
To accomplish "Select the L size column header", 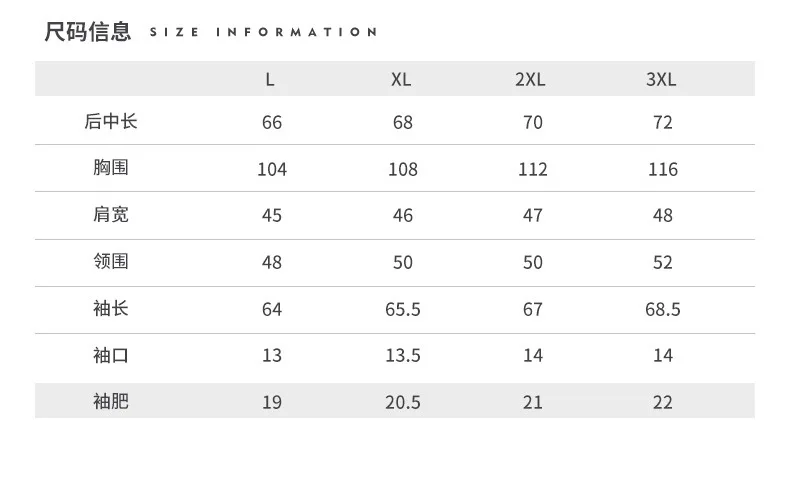I will 270,79.
